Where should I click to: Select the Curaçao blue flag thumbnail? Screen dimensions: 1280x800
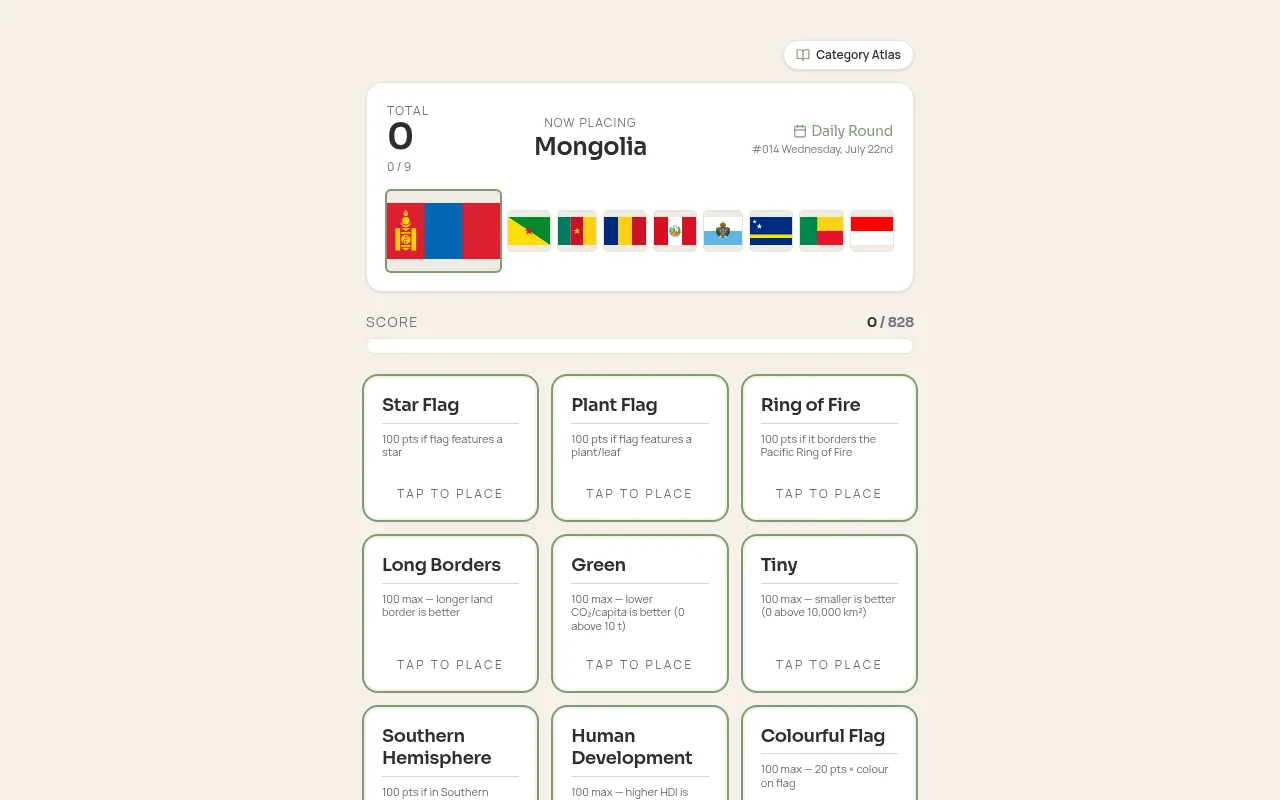(771, 231)
